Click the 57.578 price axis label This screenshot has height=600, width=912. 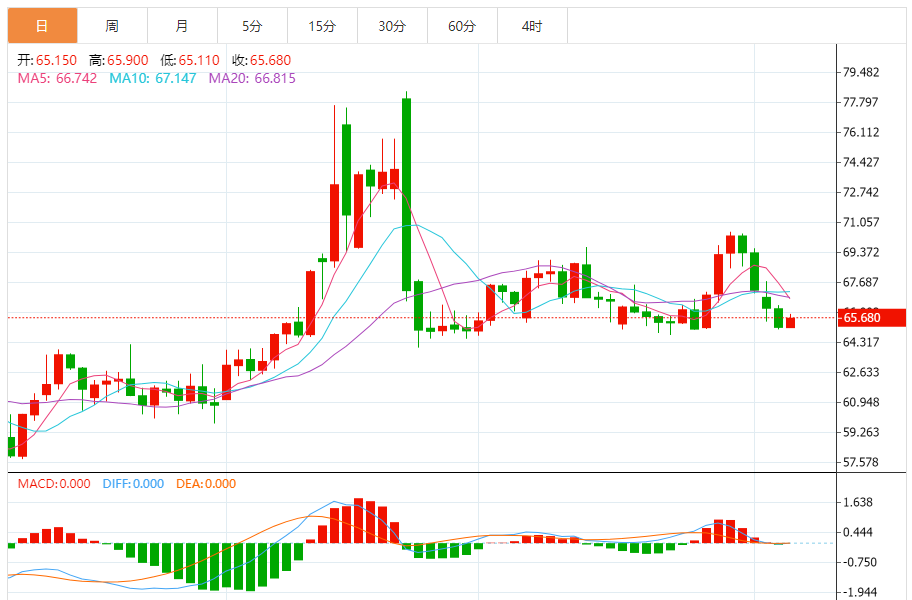(x=861, y=462)
